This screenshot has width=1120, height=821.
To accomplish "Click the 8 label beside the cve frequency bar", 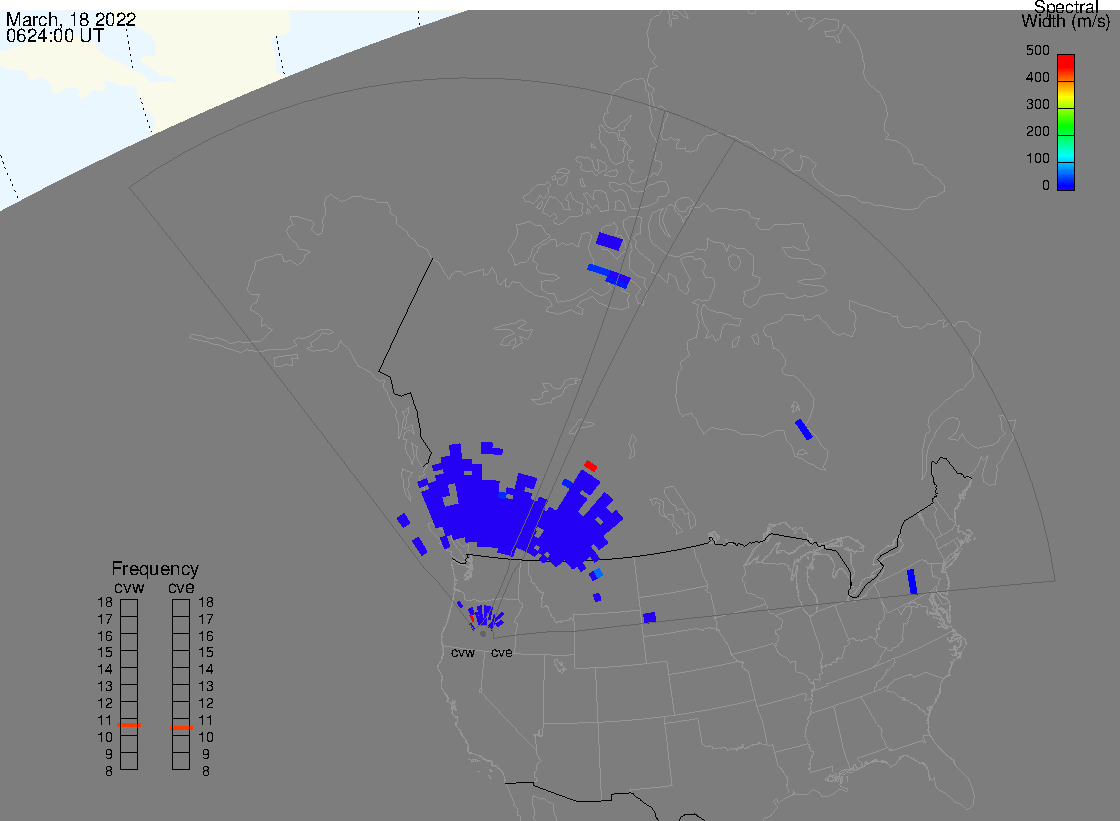I will pos(206,771).
